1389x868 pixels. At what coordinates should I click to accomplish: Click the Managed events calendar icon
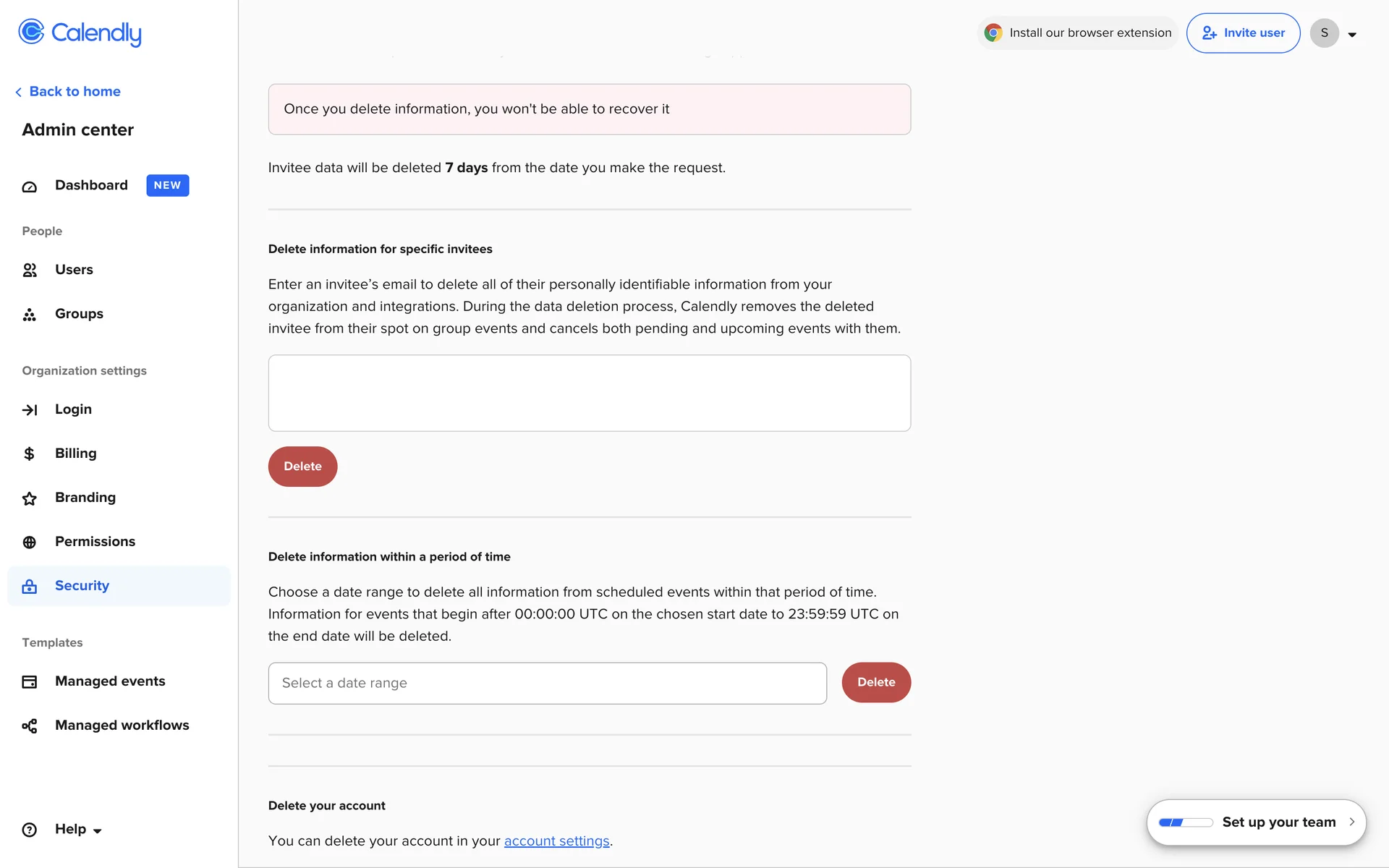point(30,682)
